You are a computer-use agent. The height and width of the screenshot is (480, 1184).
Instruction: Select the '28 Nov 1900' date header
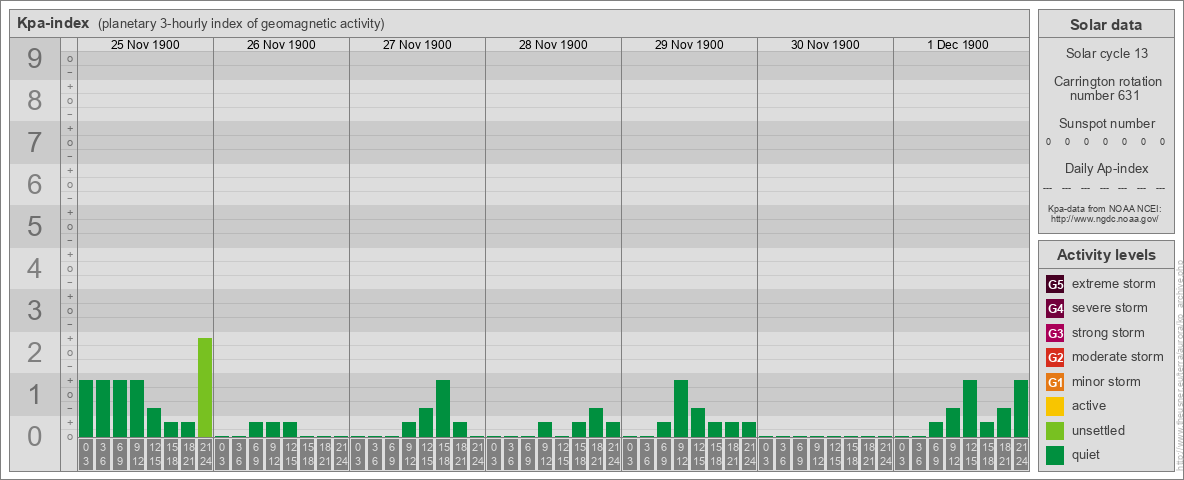pyautogui.click(x=553, y=45)
